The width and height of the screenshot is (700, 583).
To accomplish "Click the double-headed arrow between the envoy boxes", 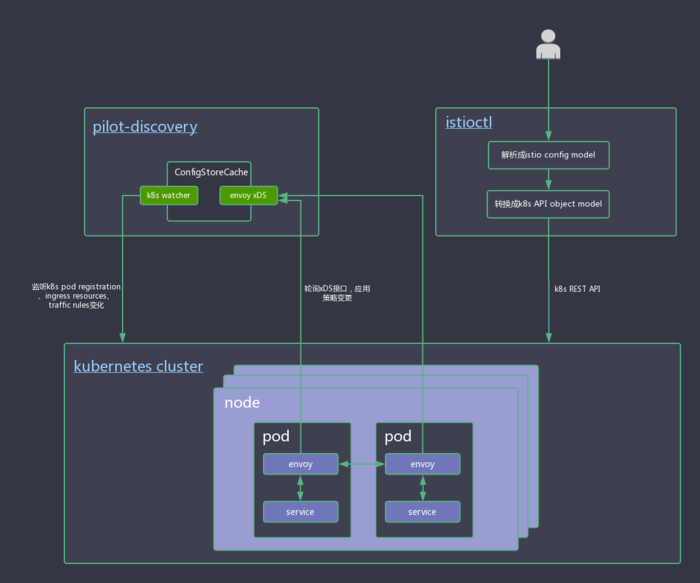I will tap(361, 464).
